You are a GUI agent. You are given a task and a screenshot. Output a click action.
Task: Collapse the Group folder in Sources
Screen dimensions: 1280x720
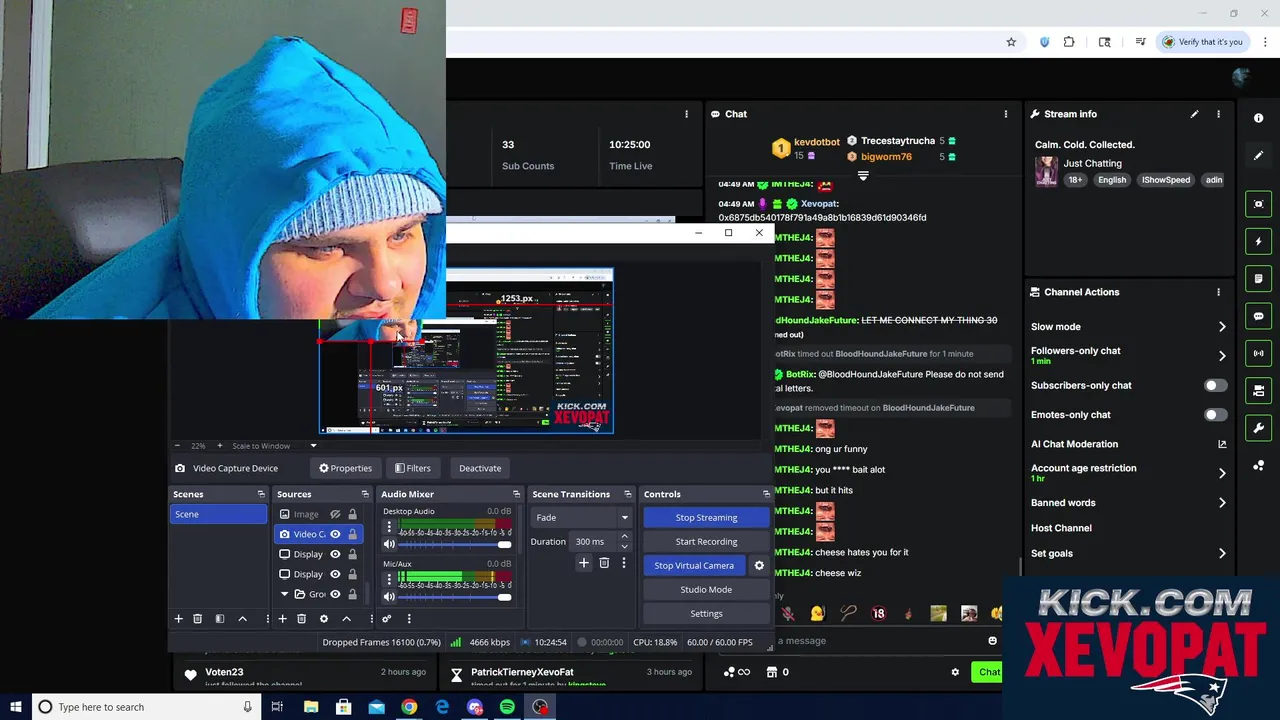[x=285, y=594]
